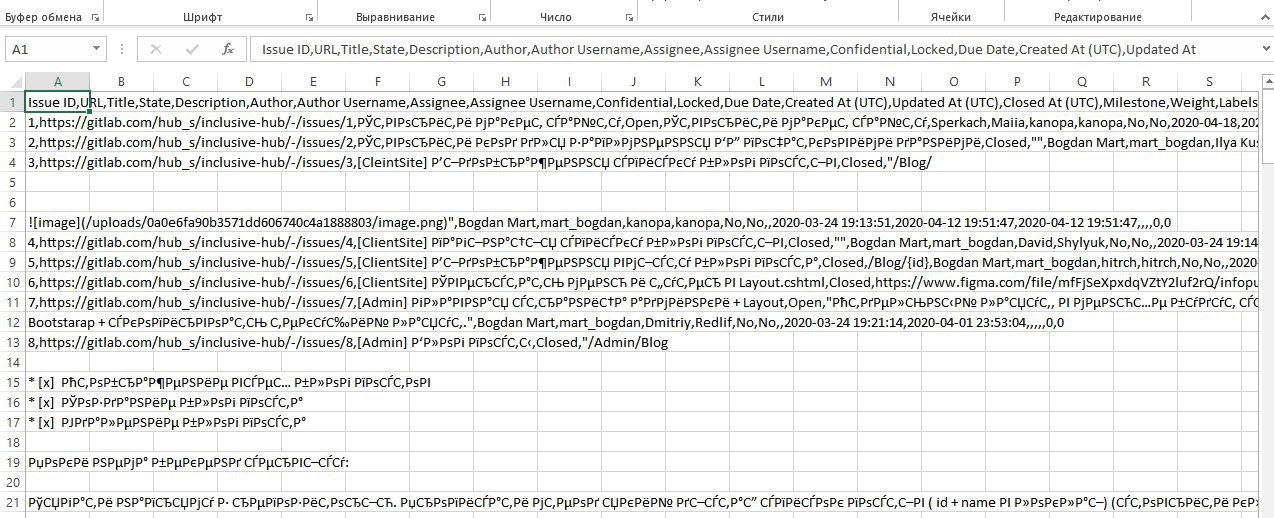Select column L header
Viewport: 1274px width, 518px height.
coord(761,82)
